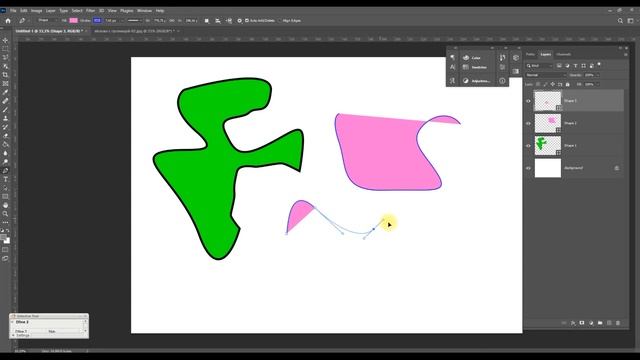Select the Blur tool
The image size is (640, 360).
pos(5,153)
